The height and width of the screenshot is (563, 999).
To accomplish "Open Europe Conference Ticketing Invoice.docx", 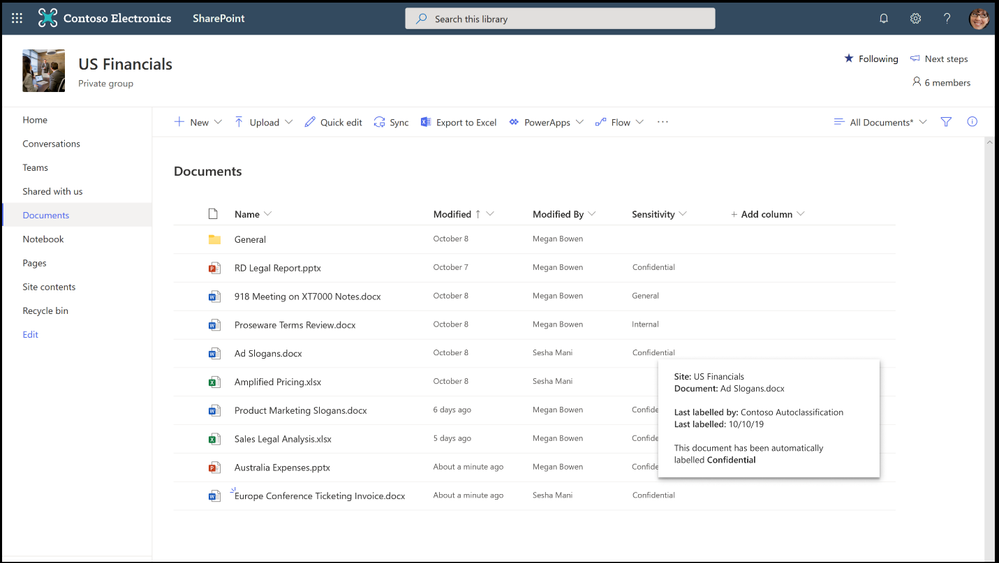I will (x=320, y=496).
